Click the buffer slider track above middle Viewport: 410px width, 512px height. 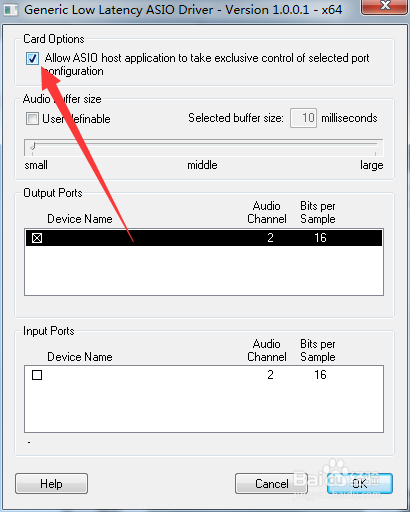202,145
